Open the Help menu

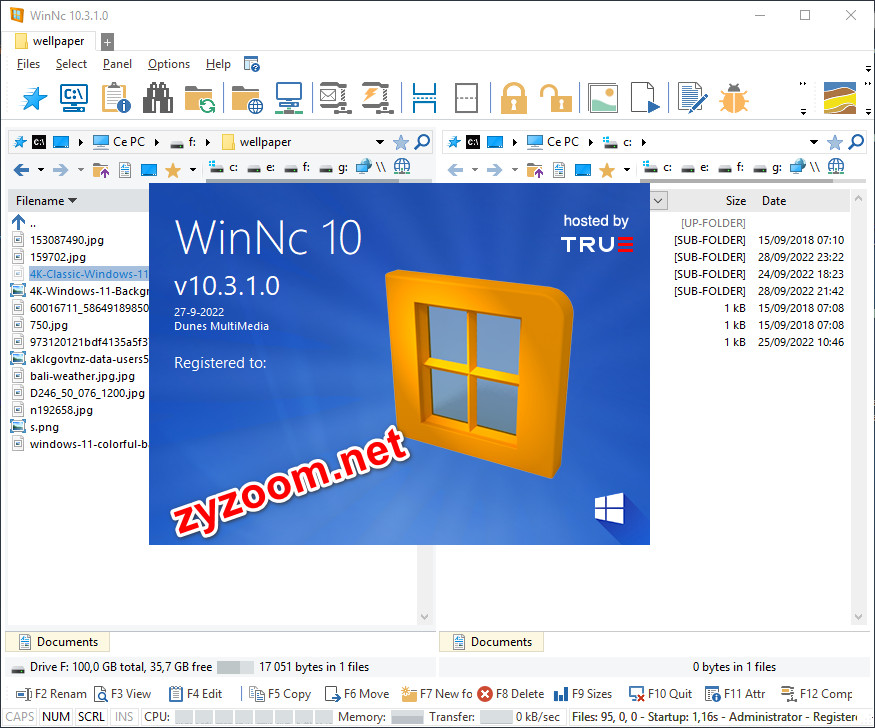click(x=218, y=64)
